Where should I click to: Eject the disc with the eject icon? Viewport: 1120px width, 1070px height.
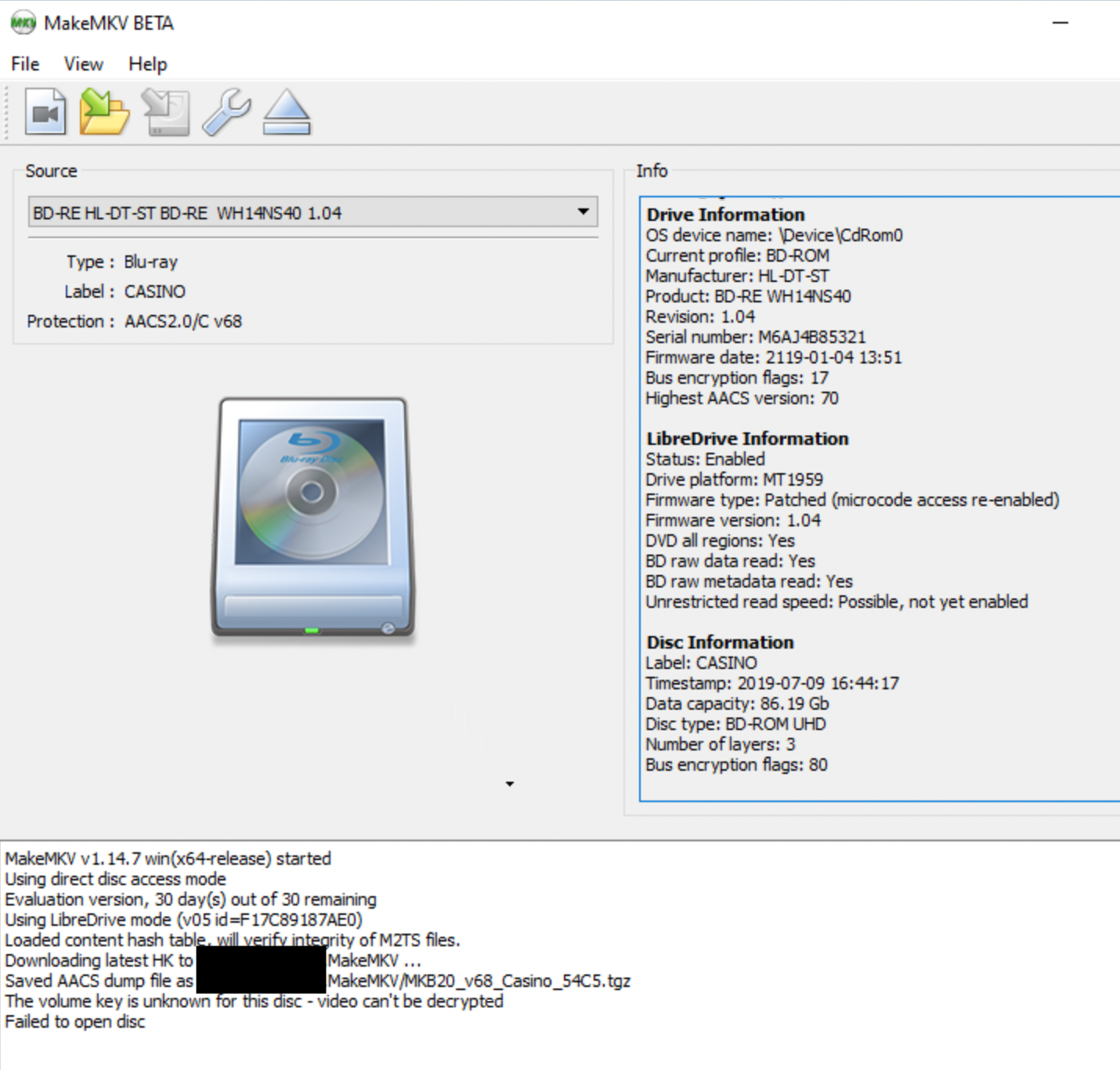pyautogui.click(x=287, y=112)
